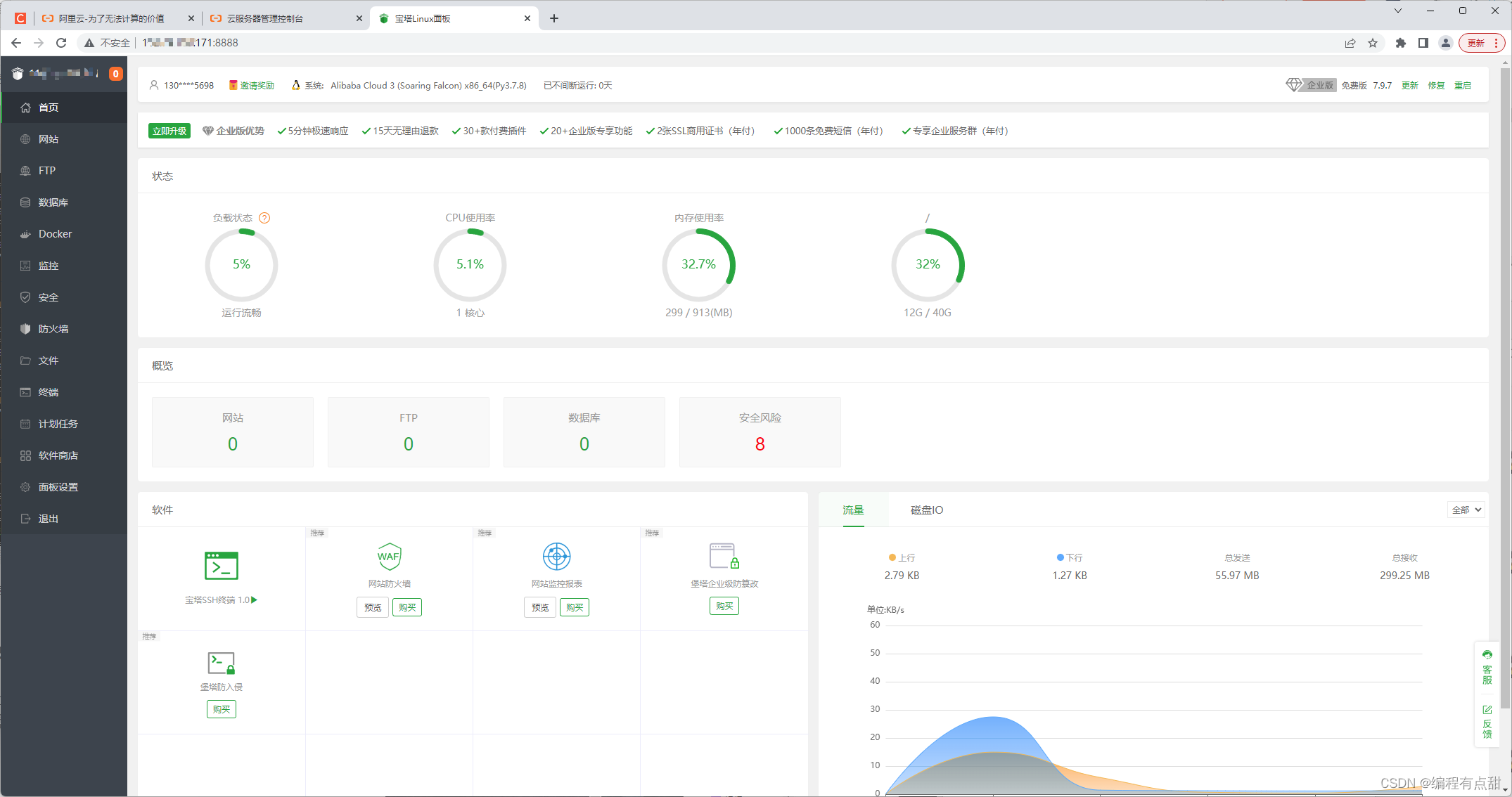1512x797 pixels.
Task: Click the 修复 repair link
Action: 1436,86
